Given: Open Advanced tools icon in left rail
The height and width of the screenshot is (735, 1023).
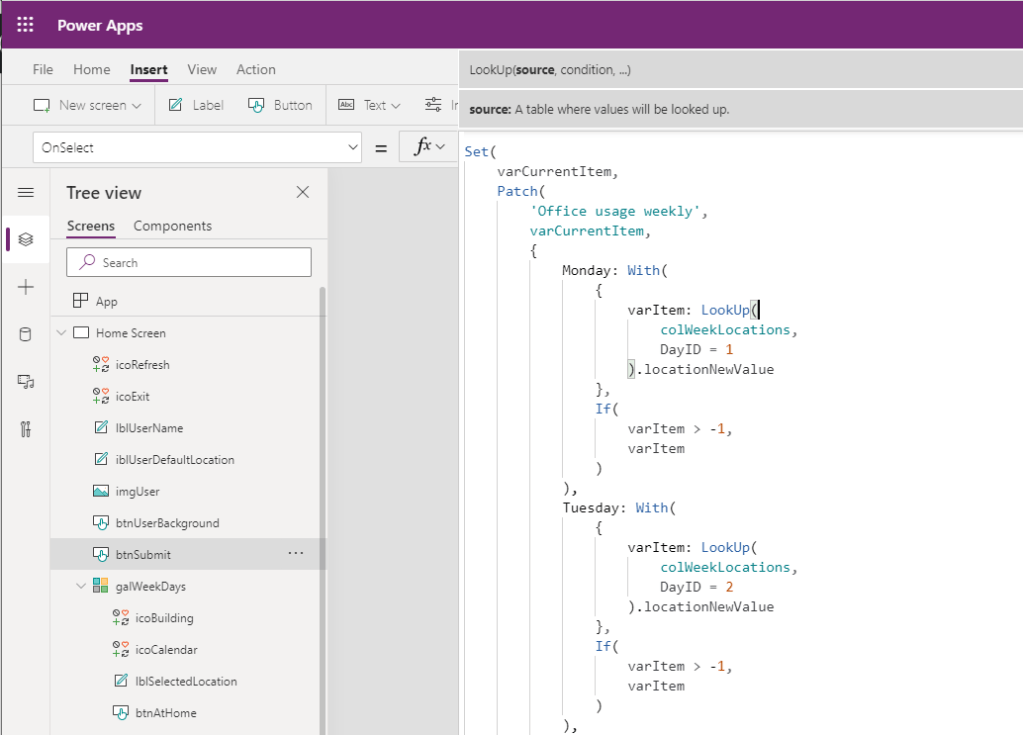Looking at the screenshot, I should pyautogui.click(x=26, y=429).
